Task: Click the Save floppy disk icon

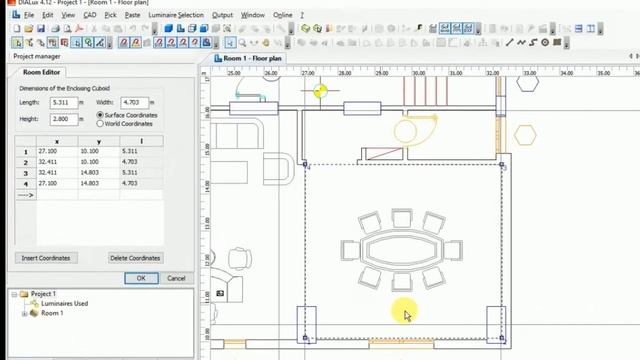Action: point(41,29)
